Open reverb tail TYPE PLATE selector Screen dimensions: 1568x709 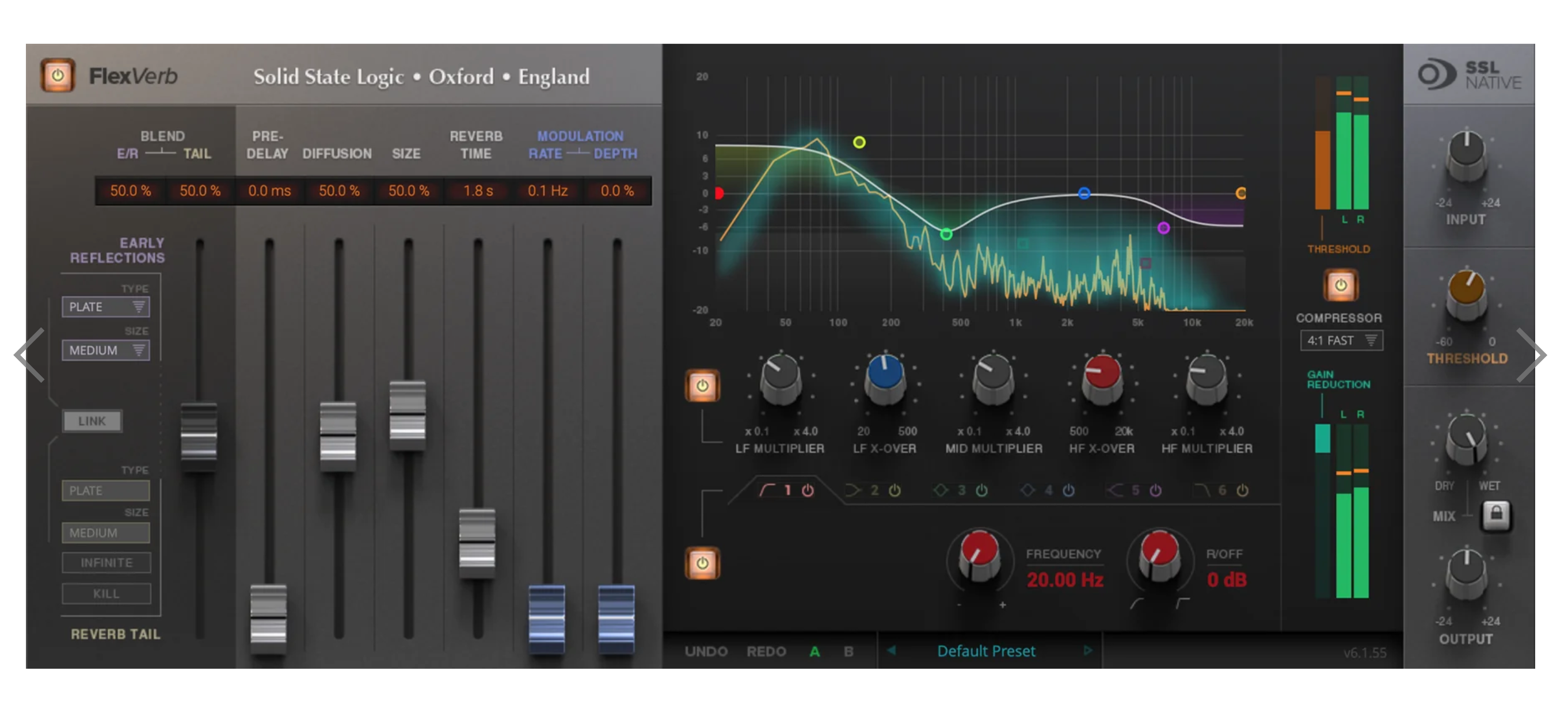point(106,490)
